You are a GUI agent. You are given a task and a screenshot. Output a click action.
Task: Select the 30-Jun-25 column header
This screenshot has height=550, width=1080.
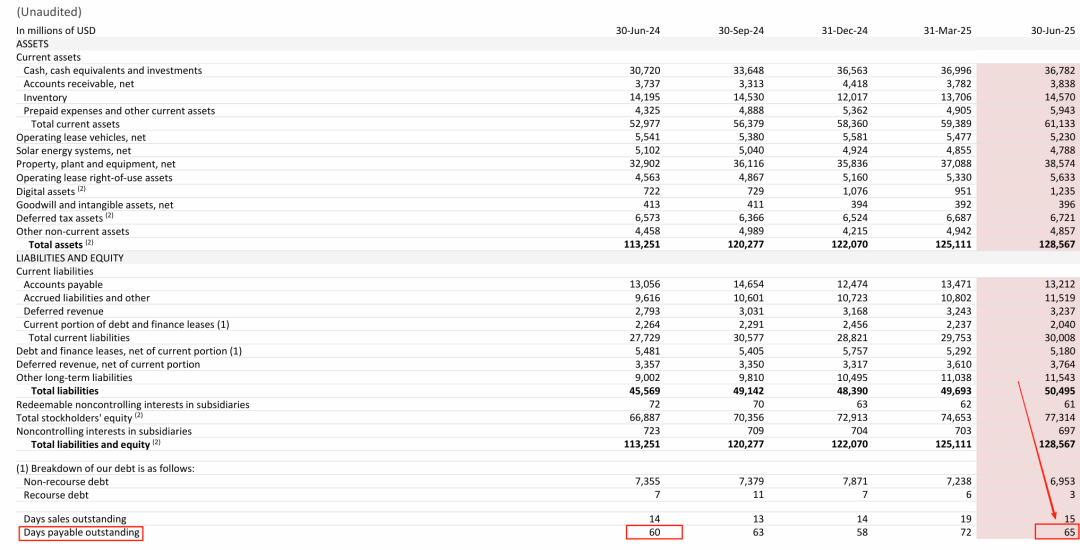coord(1052,30)
